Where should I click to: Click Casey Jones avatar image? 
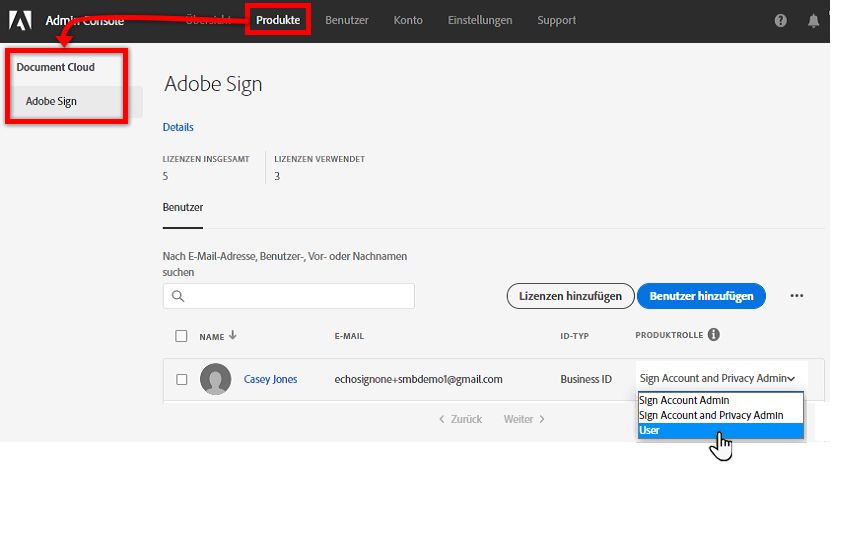[x=216, y=379]
